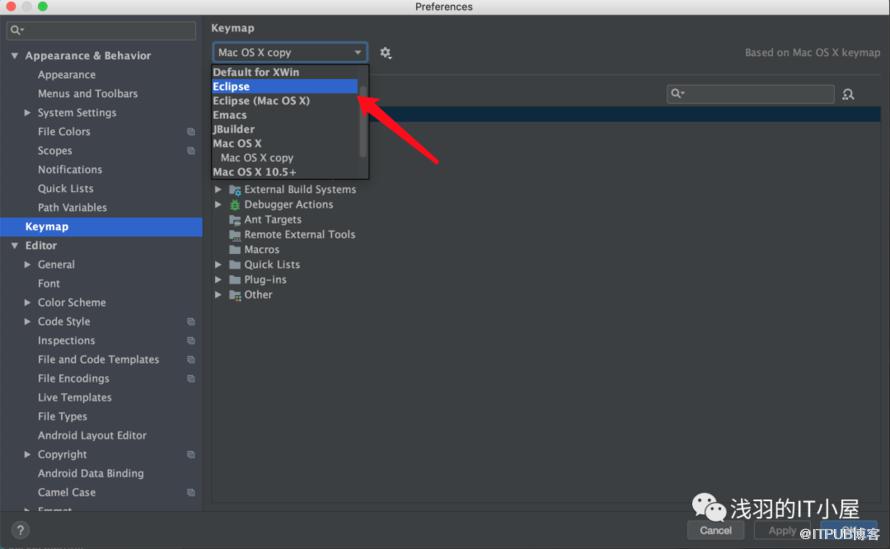Screen dimensions: 890x549
Task: Select the Eclipse keymap option
Action: 286,86
